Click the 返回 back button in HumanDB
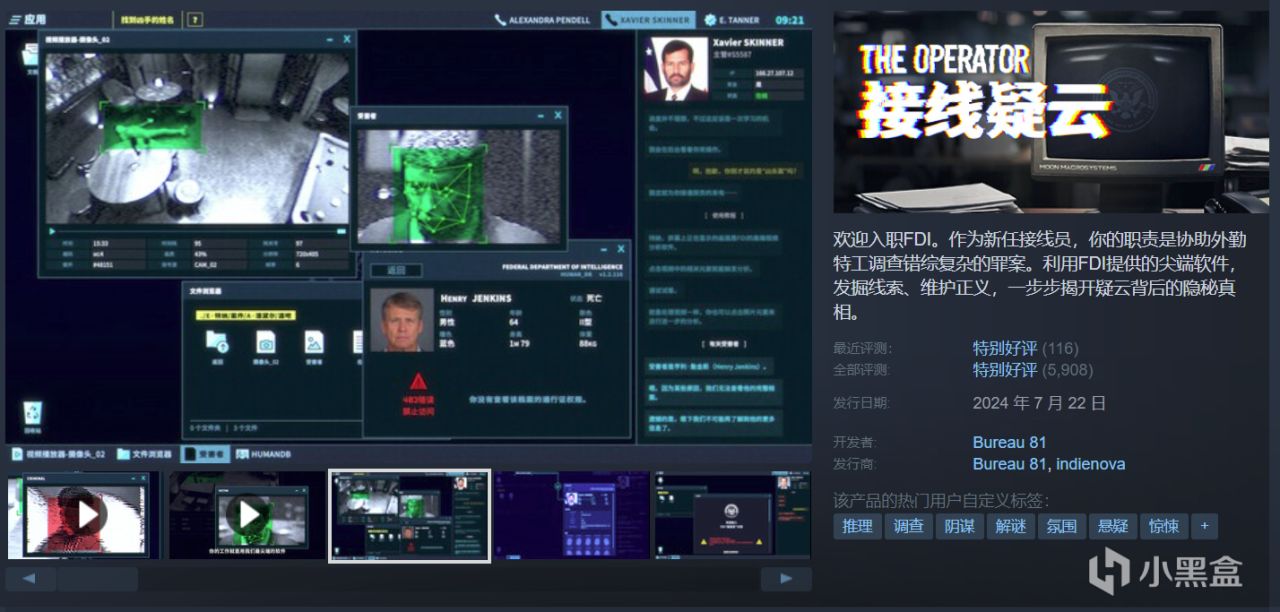The image size is (1280, 612). pyautogui.click(x=396, y=270)
